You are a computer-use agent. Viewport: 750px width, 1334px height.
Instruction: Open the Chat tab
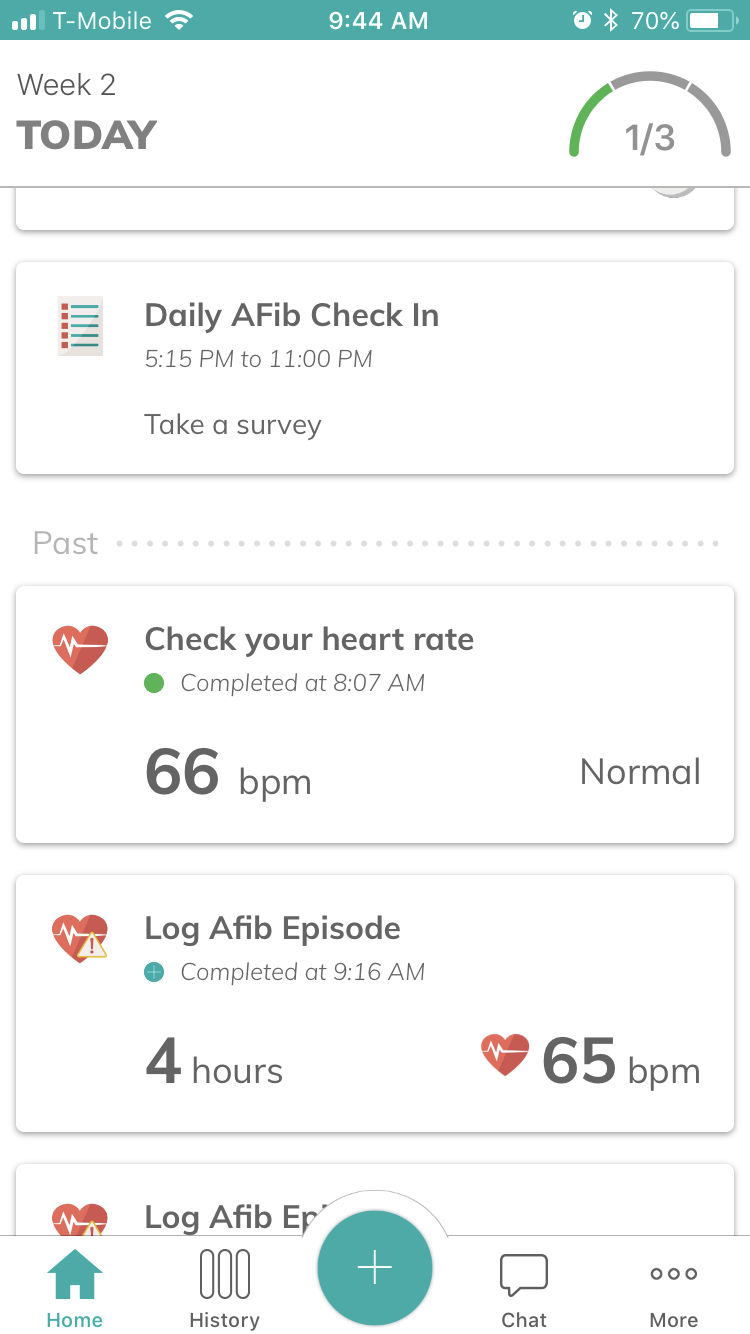pyautogui.click(x=524, y=1276)
